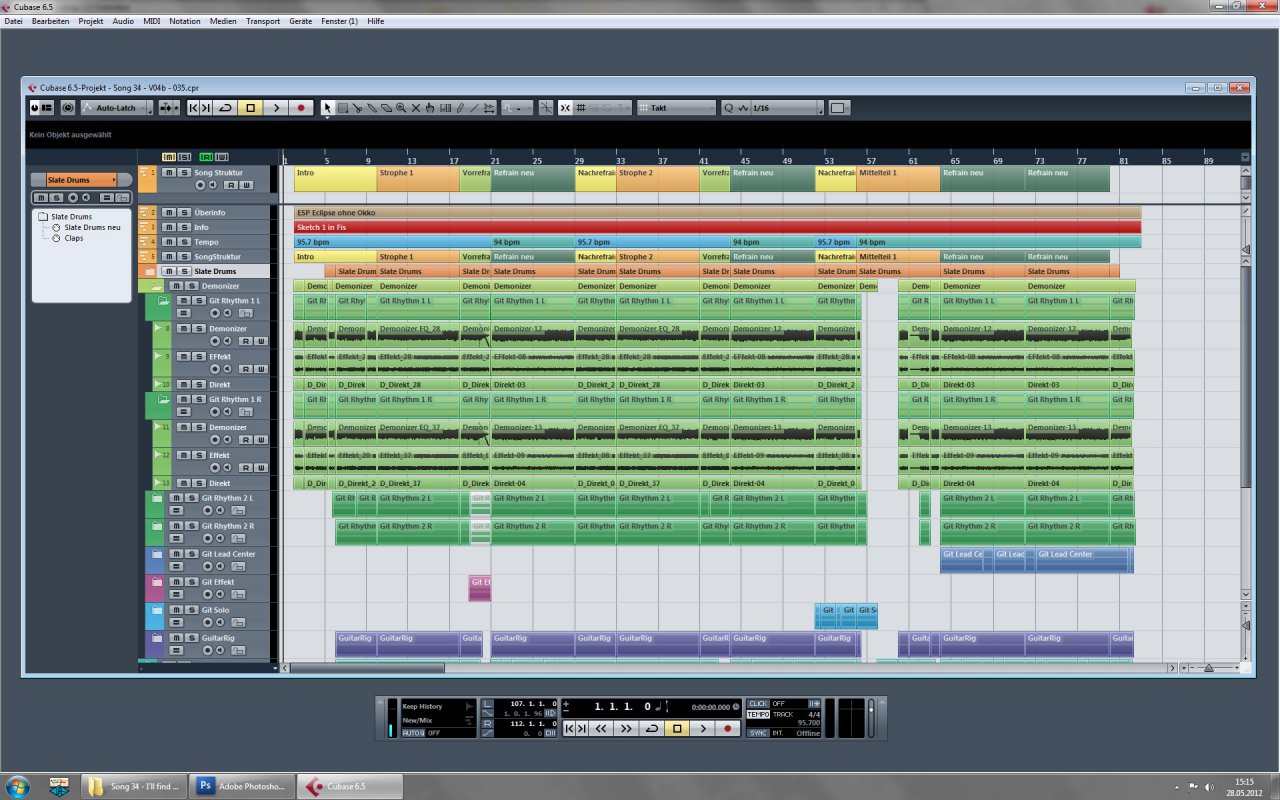Deactivate all solo states global button
Viewport: 1280px width, 800px height.
(184, 157)
